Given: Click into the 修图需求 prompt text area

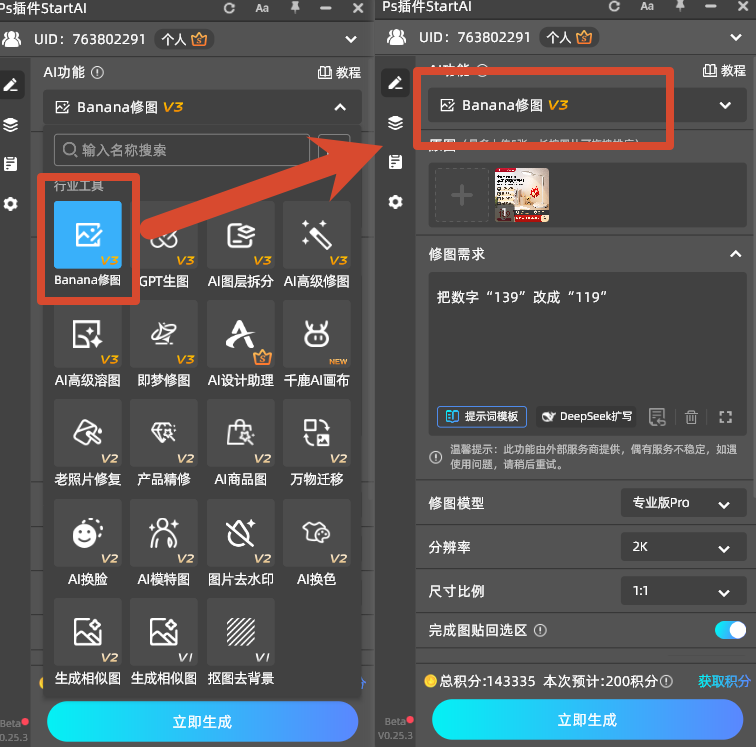Looking at the screenshot, I should [x=587, y=338].
